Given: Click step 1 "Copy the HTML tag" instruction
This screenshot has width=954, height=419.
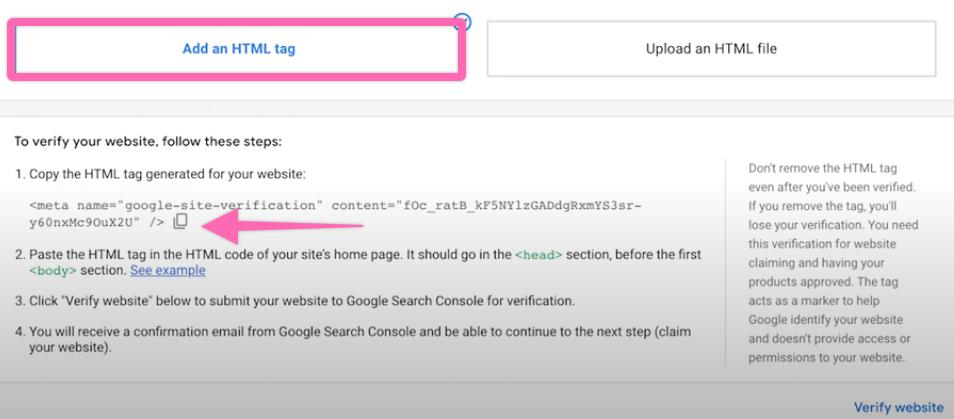Looking at the screenshot, I should coord(166,174).
